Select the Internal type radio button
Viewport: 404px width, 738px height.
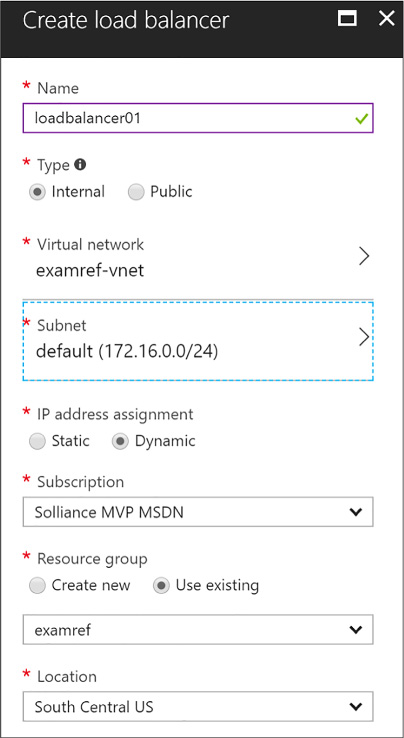point(37,192)
